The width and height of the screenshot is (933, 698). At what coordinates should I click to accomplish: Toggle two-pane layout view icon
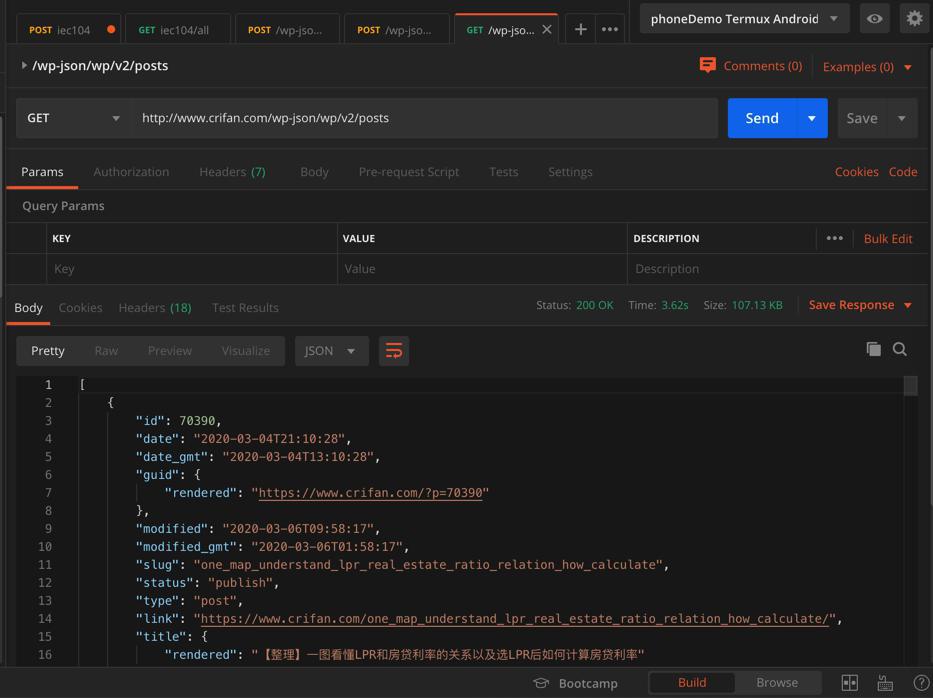click(850, 683)
